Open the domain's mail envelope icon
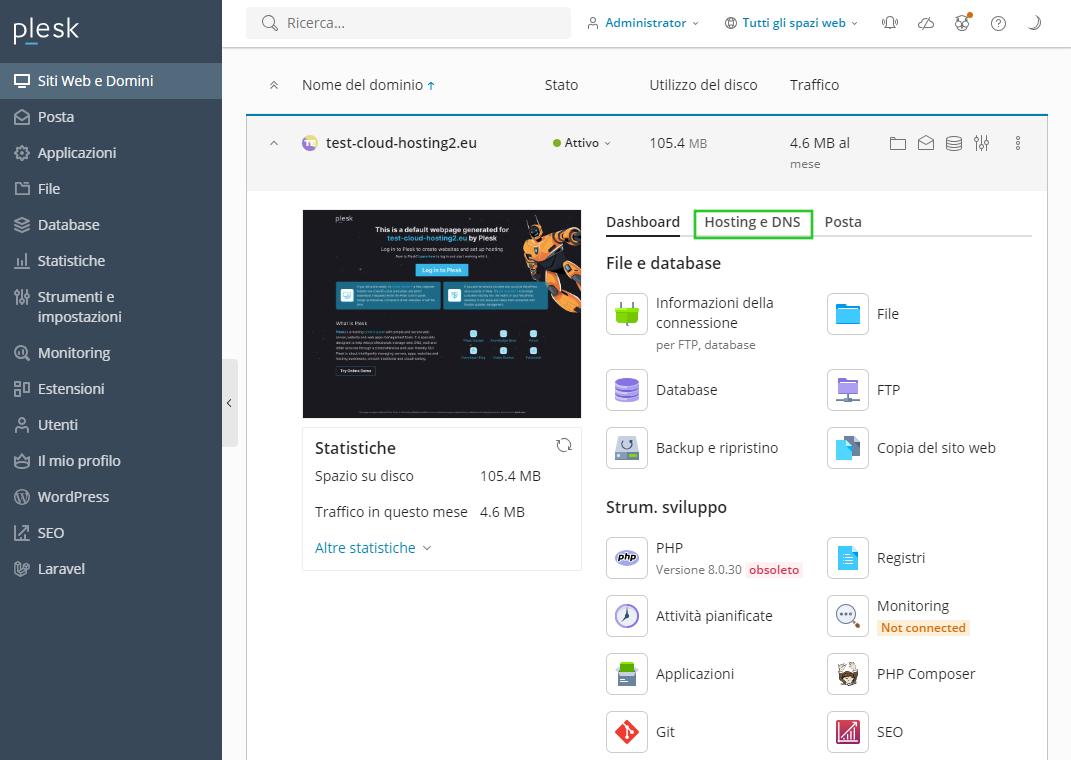Screen dimensions: 1071x760 tap(926, 143)
